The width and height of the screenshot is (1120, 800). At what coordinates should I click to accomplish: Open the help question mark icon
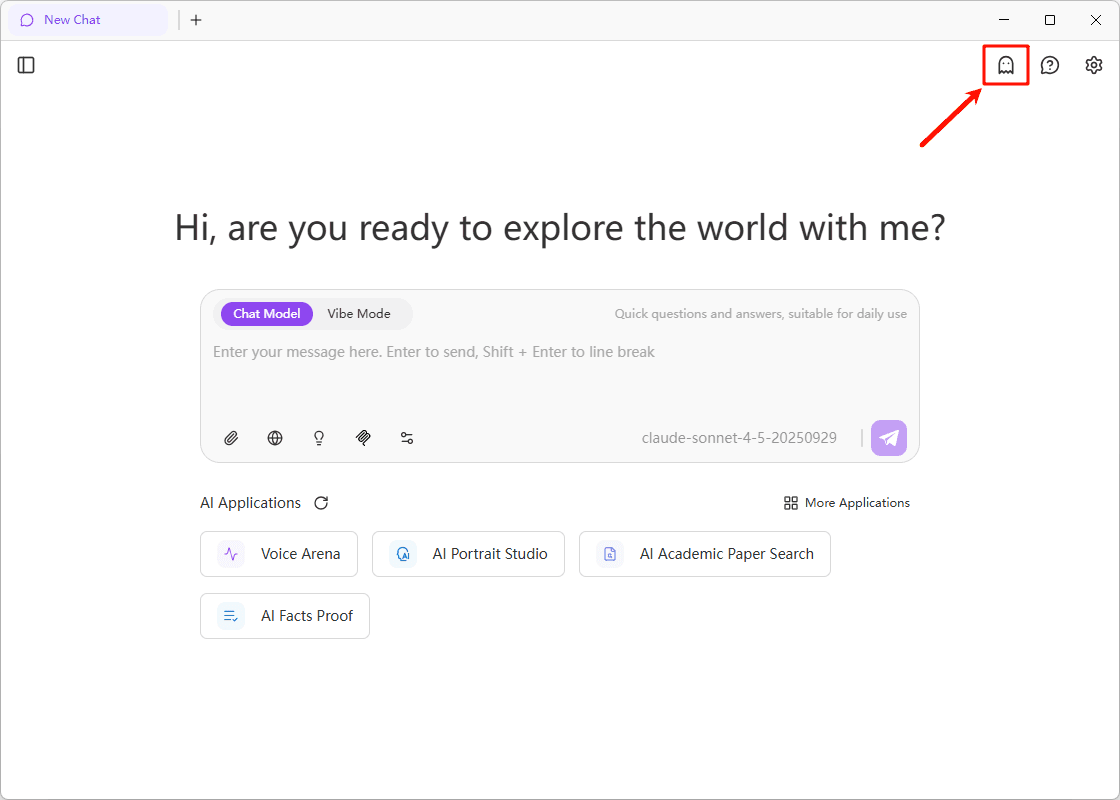coord(1050,65)
